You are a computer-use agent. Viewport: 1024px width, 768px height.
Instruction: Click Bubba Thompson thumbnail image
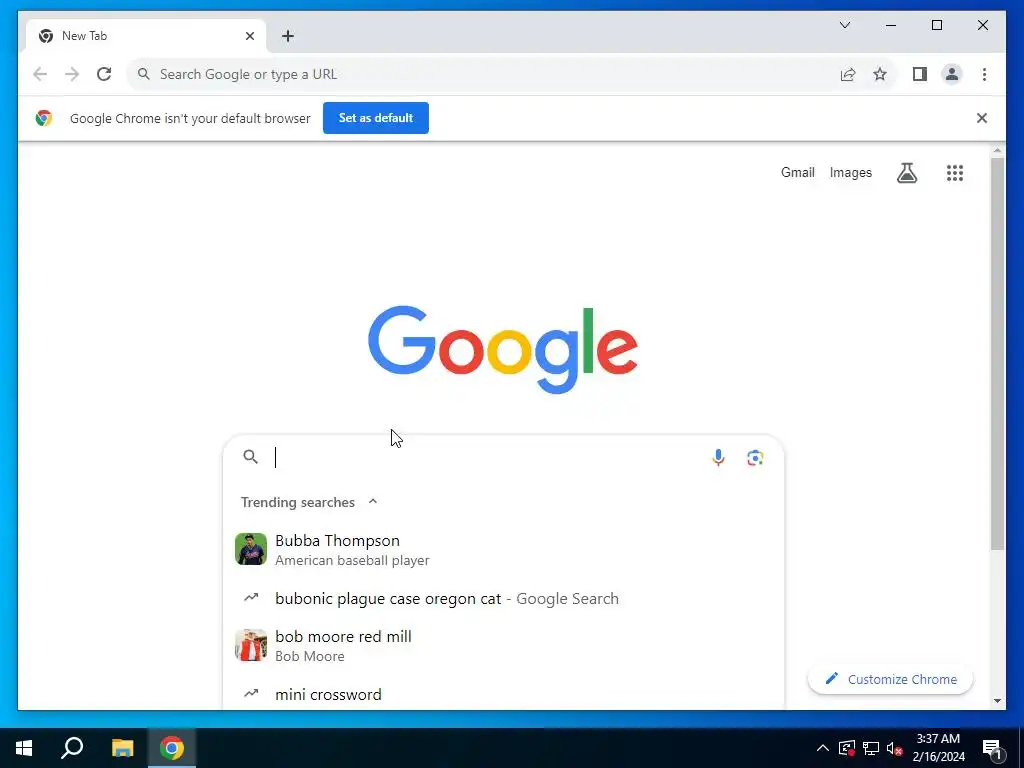click(251, 549)
